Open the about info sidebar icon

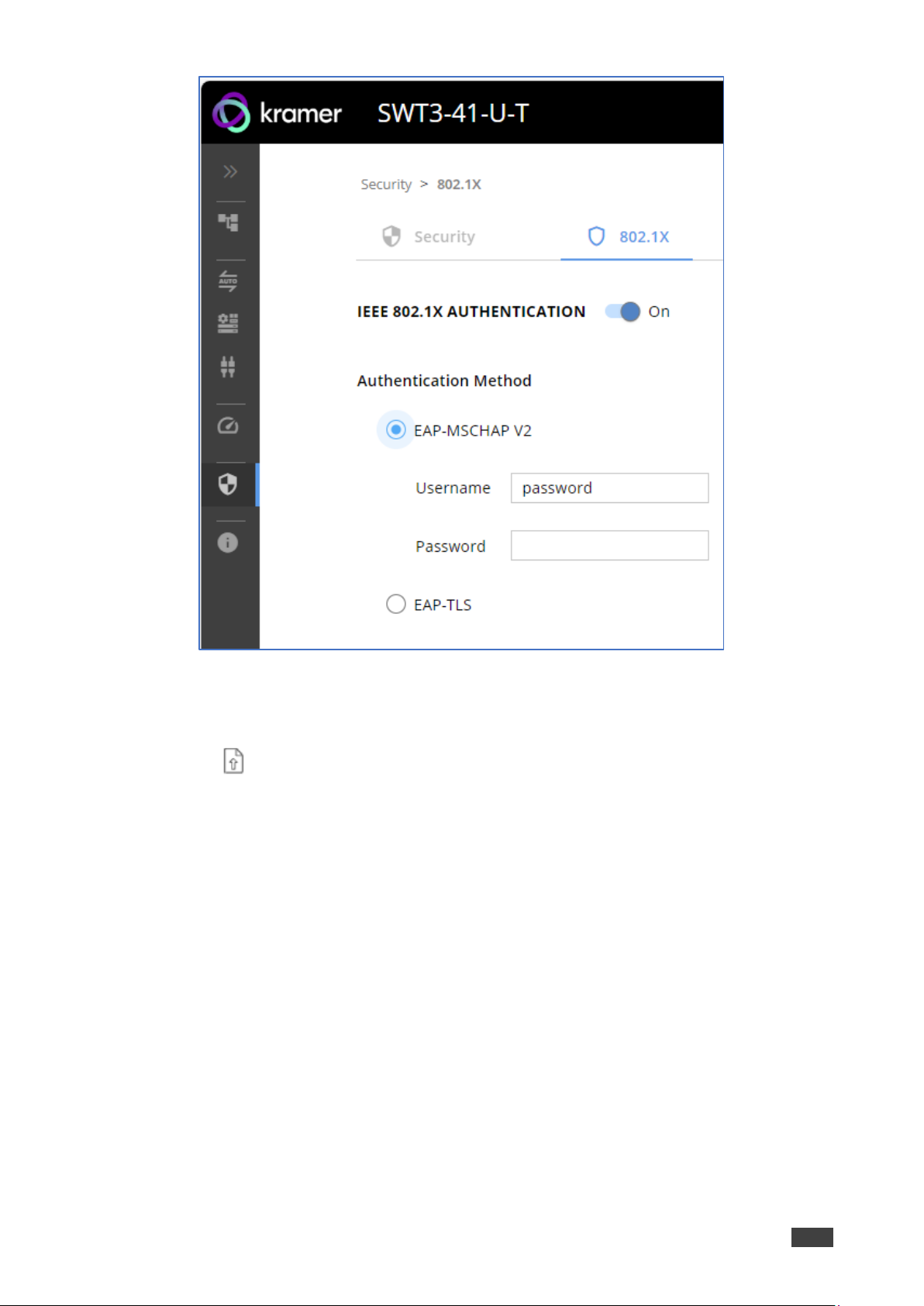[228, 543]
